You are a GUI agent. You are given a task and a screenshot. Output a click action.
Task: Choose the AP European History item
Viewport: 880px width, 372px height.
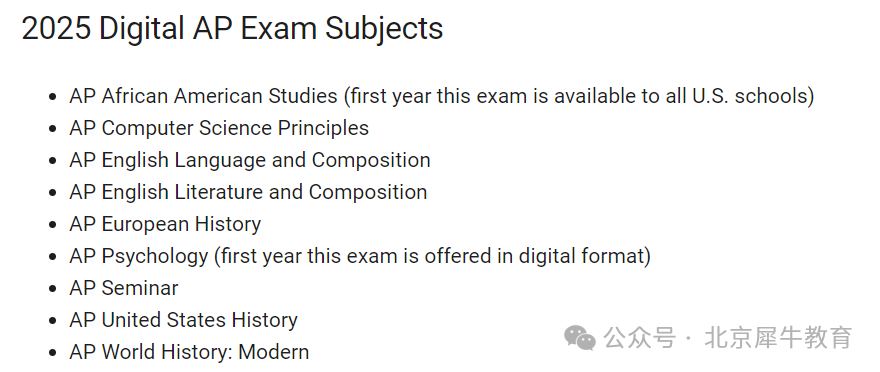point(165,224)
